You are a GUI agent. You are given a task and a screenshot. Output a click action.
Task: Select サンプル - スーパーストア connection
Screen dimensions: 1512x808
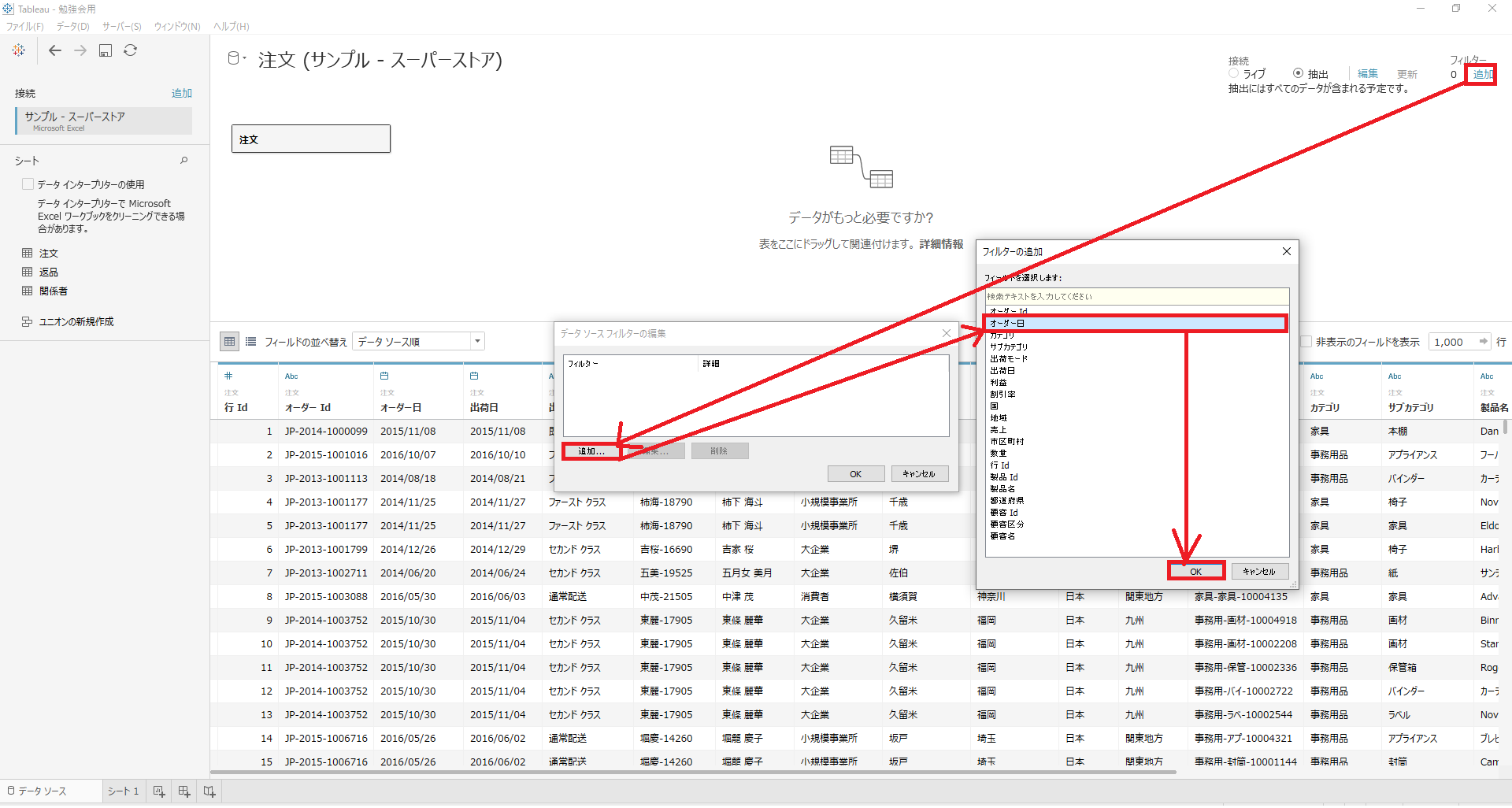coord(103,121)
